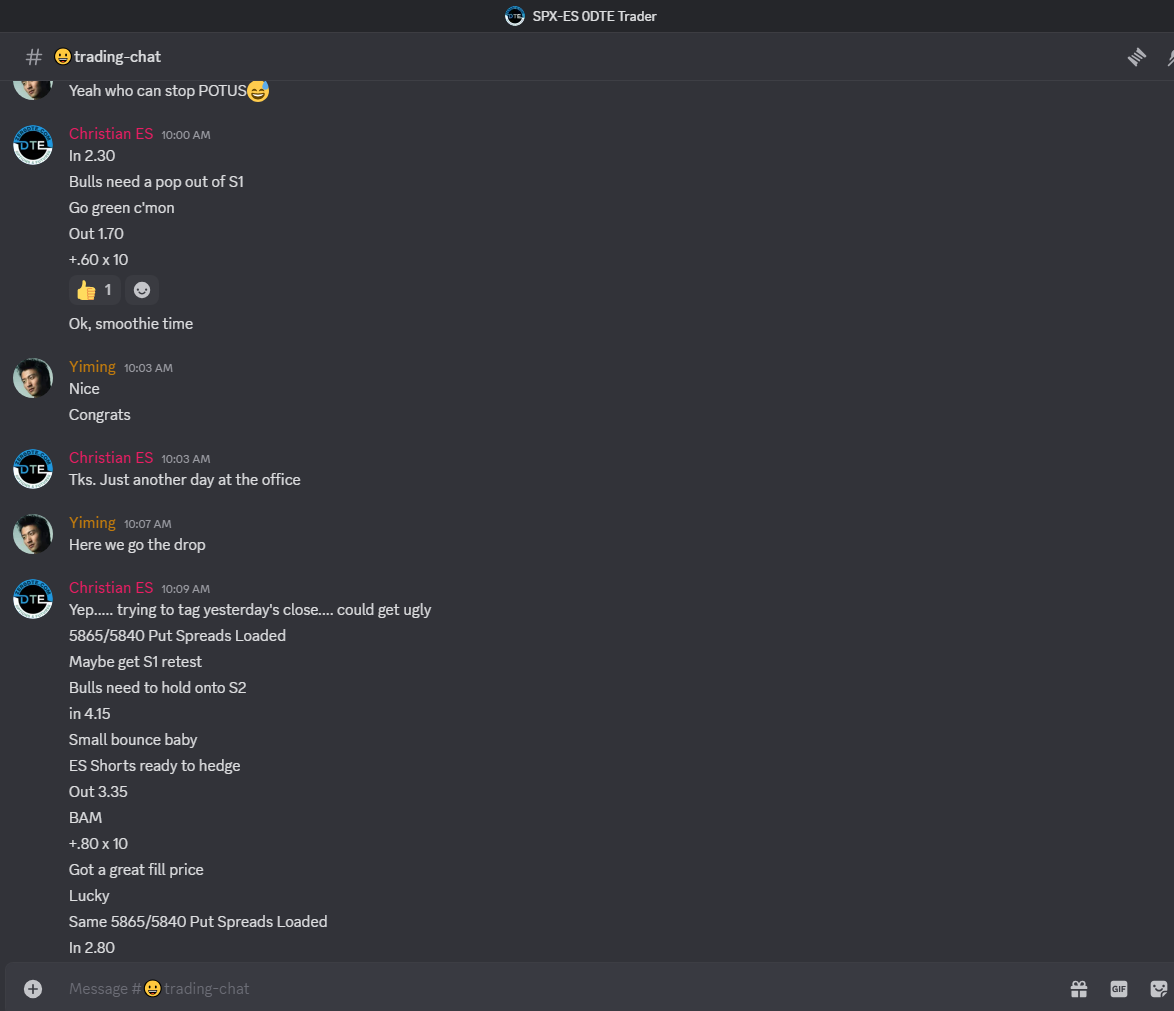
Task: Click Christian ES username at 10:00 AM
Action: coord(111,133)
